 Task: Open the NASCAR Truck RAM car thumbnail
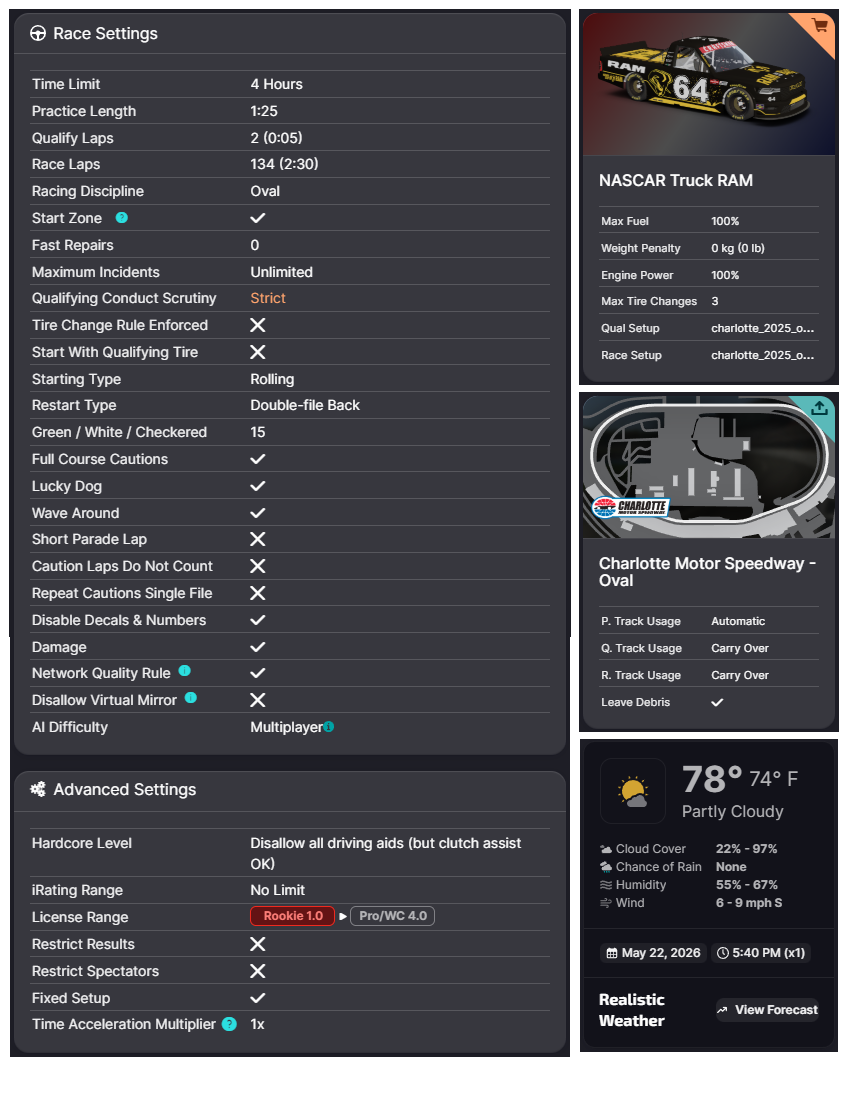point(709,83)
